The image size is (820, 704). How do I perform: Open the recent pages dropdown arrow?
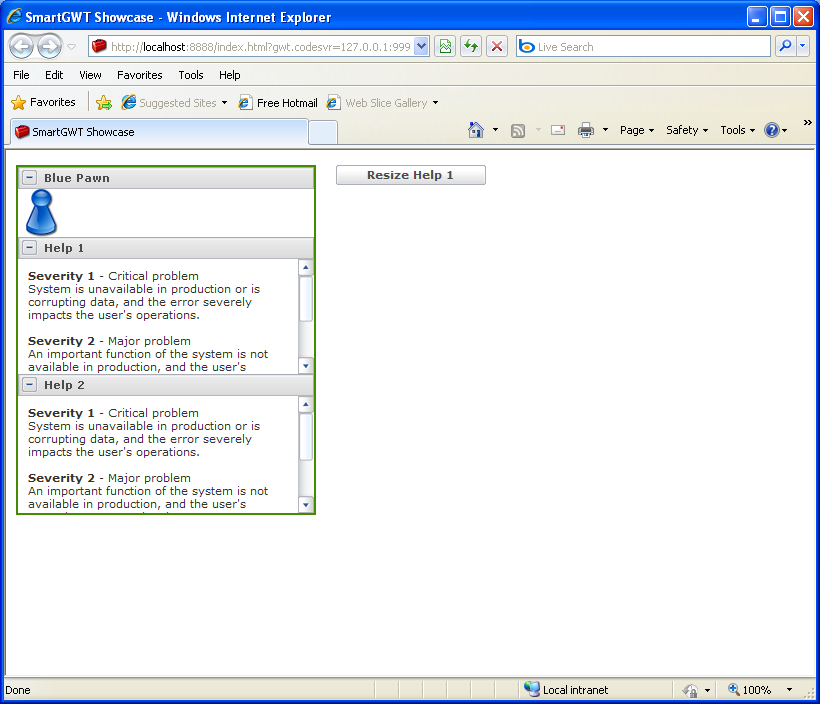pyautogui.click(x=72, y=47)
